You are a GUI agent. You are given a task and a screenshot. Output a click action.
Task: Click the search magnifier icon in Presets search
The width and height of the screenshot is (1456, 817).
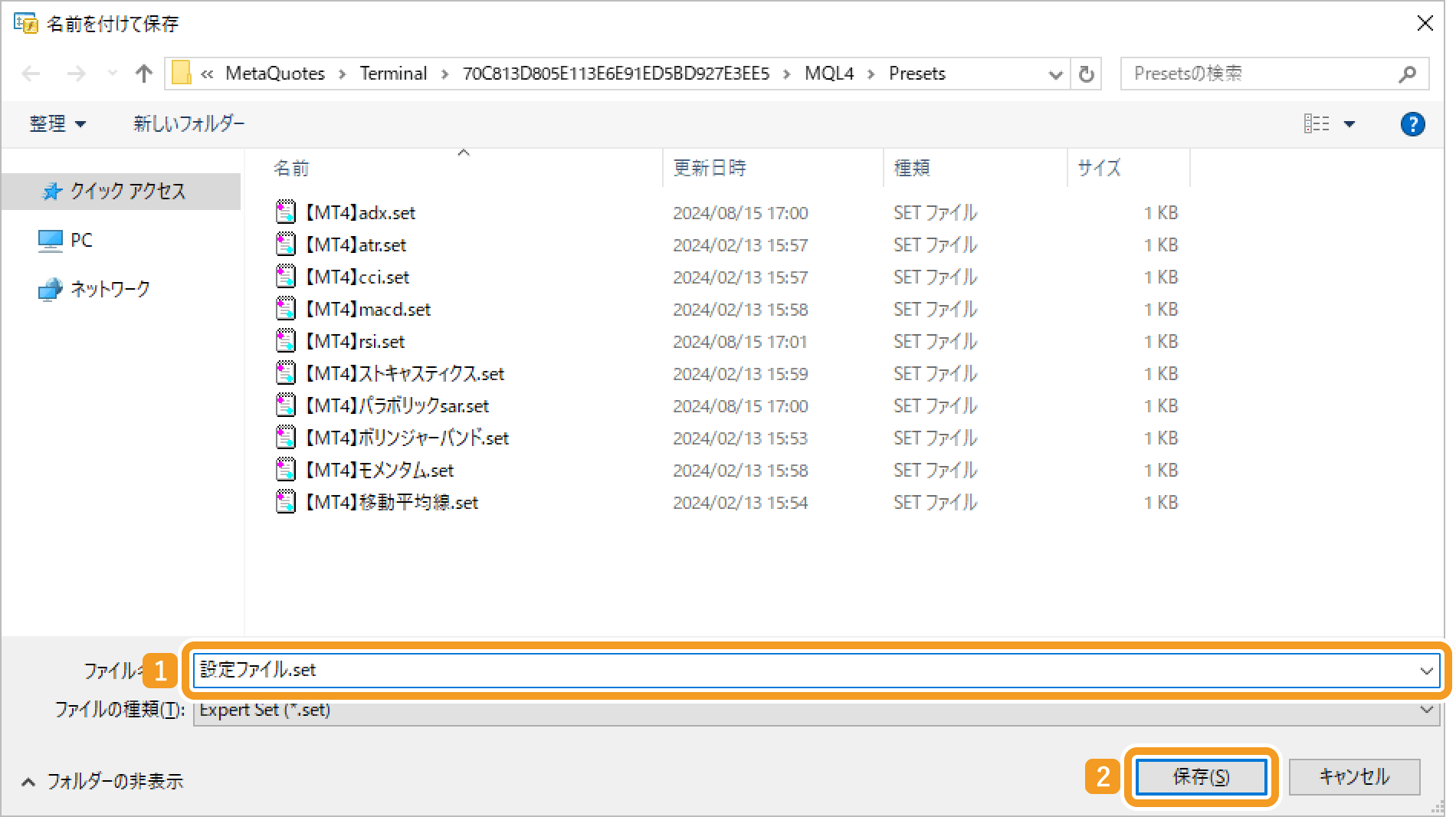click(1406, 74)
